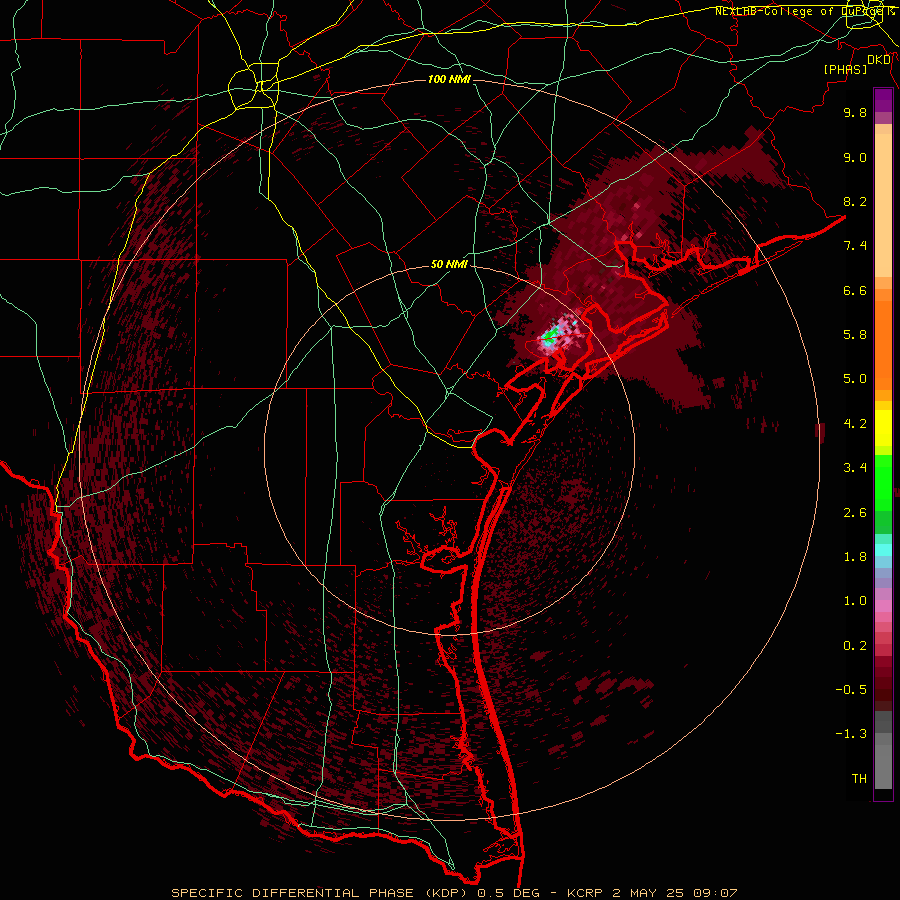This screenshot has width=900, height=900.
Task: Click the 9.0 value on the color scale
Action: coord(855,157)
